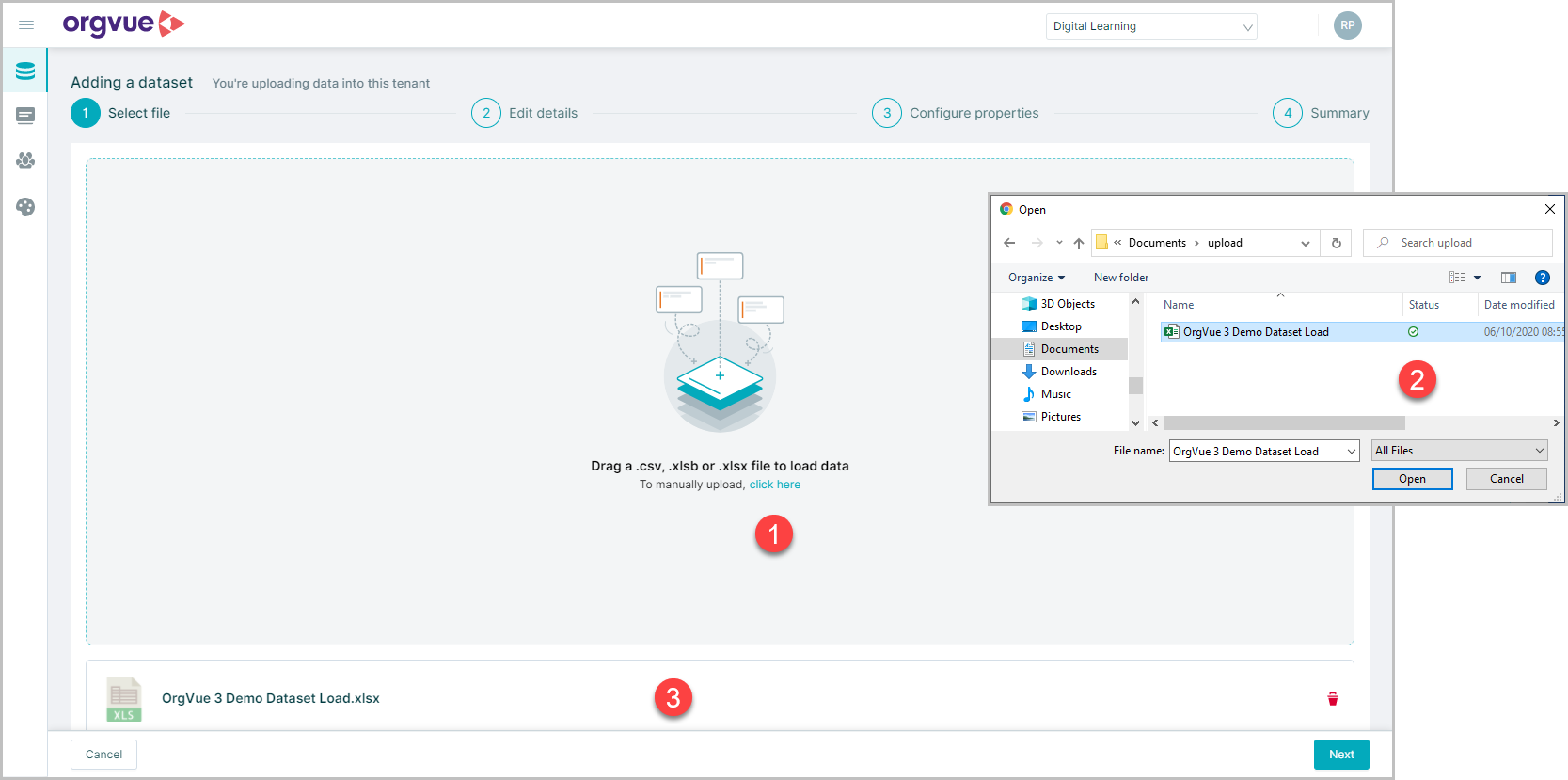Expand the recent locations dropdown arrow

[x=1059, y=243]
